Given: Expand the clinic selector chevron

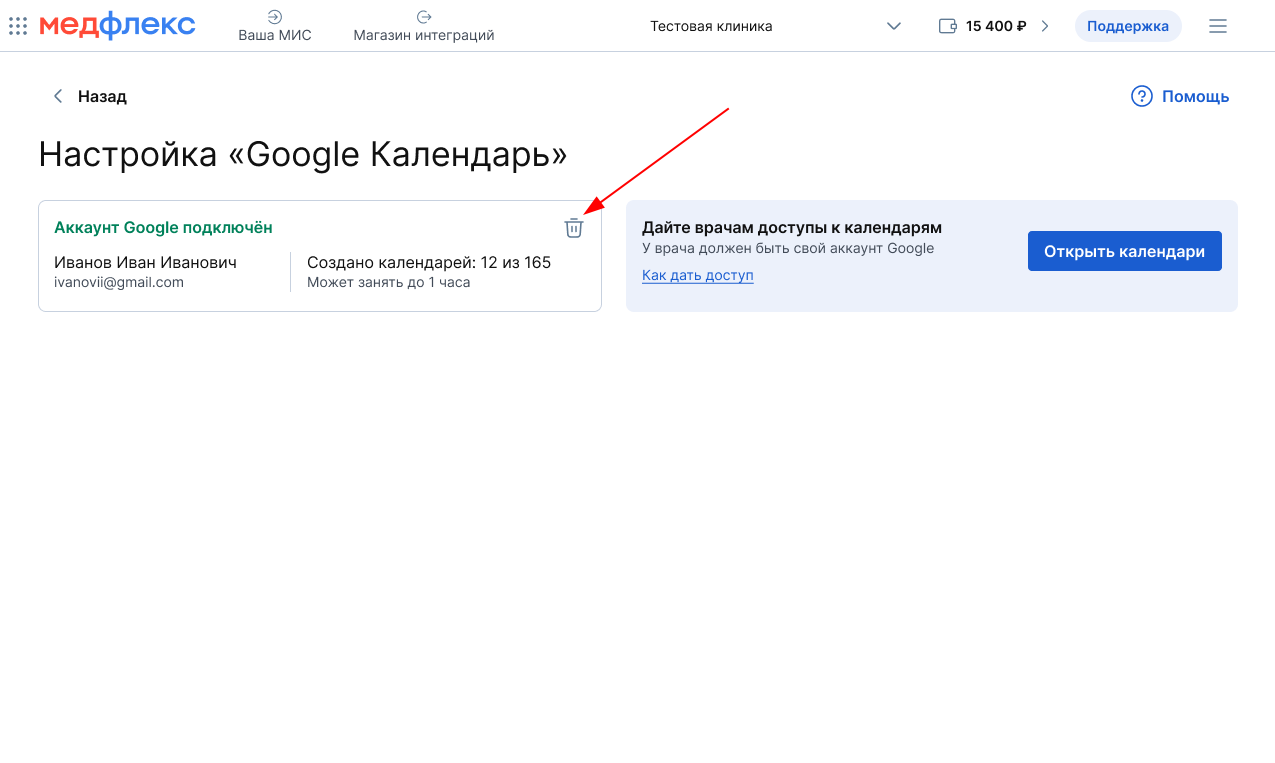Looking at the screenshot, I should point(894,26).
